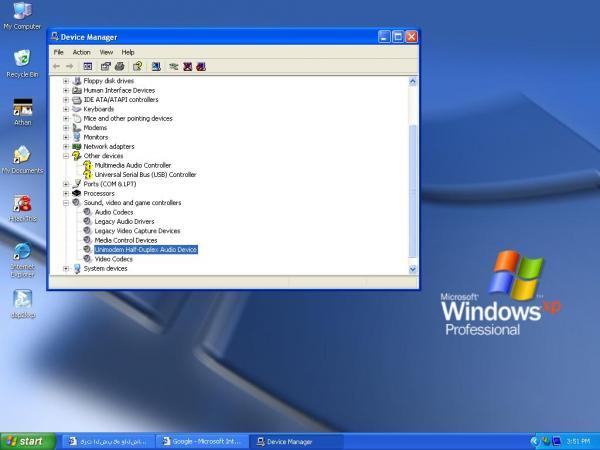Click the last toolbar icon with red circle
600x450 pixels.
click(201, 67)
